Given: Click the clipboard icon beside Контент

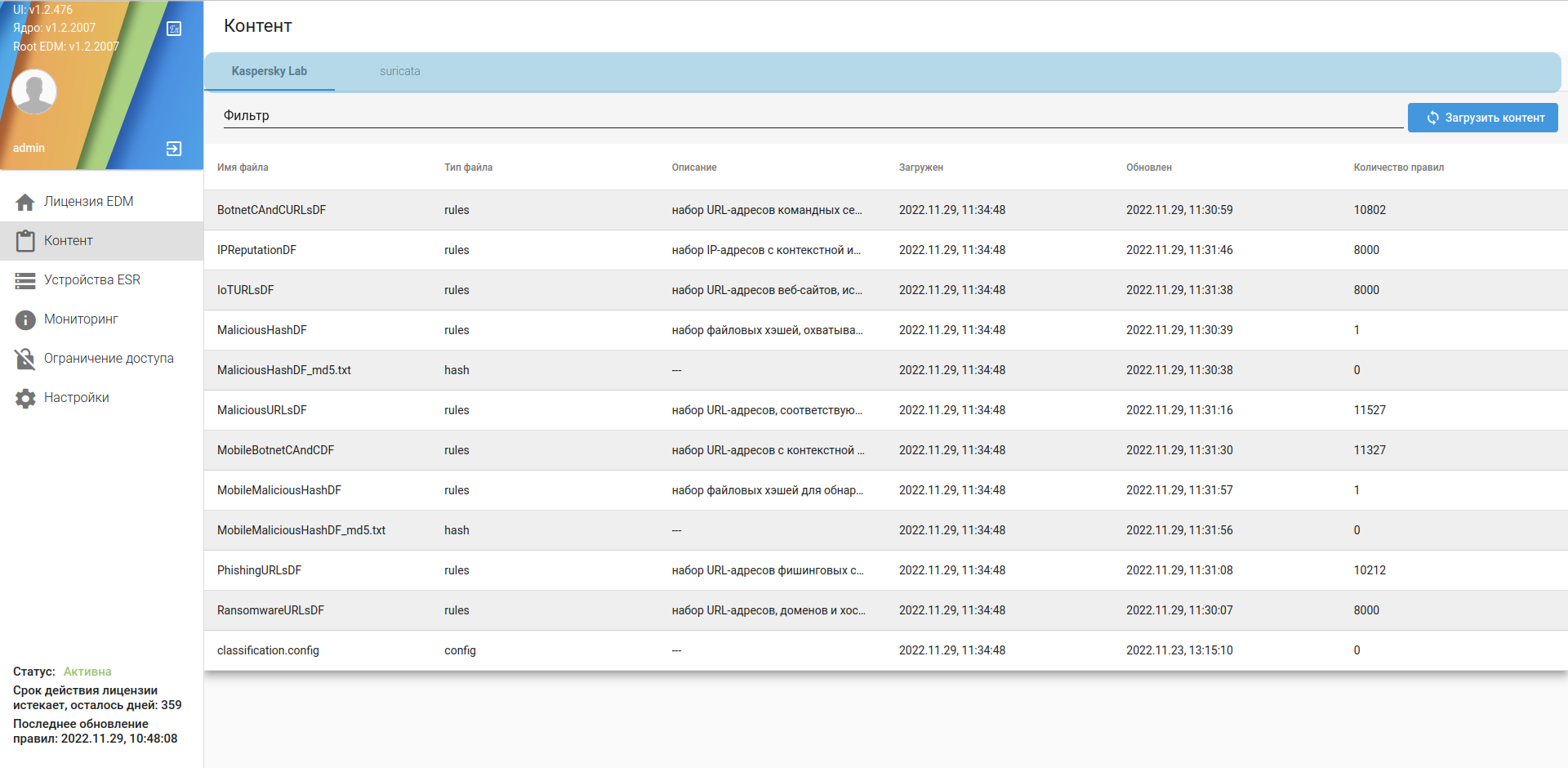Looking at the screenshot, I should click(x=25, y=241).
